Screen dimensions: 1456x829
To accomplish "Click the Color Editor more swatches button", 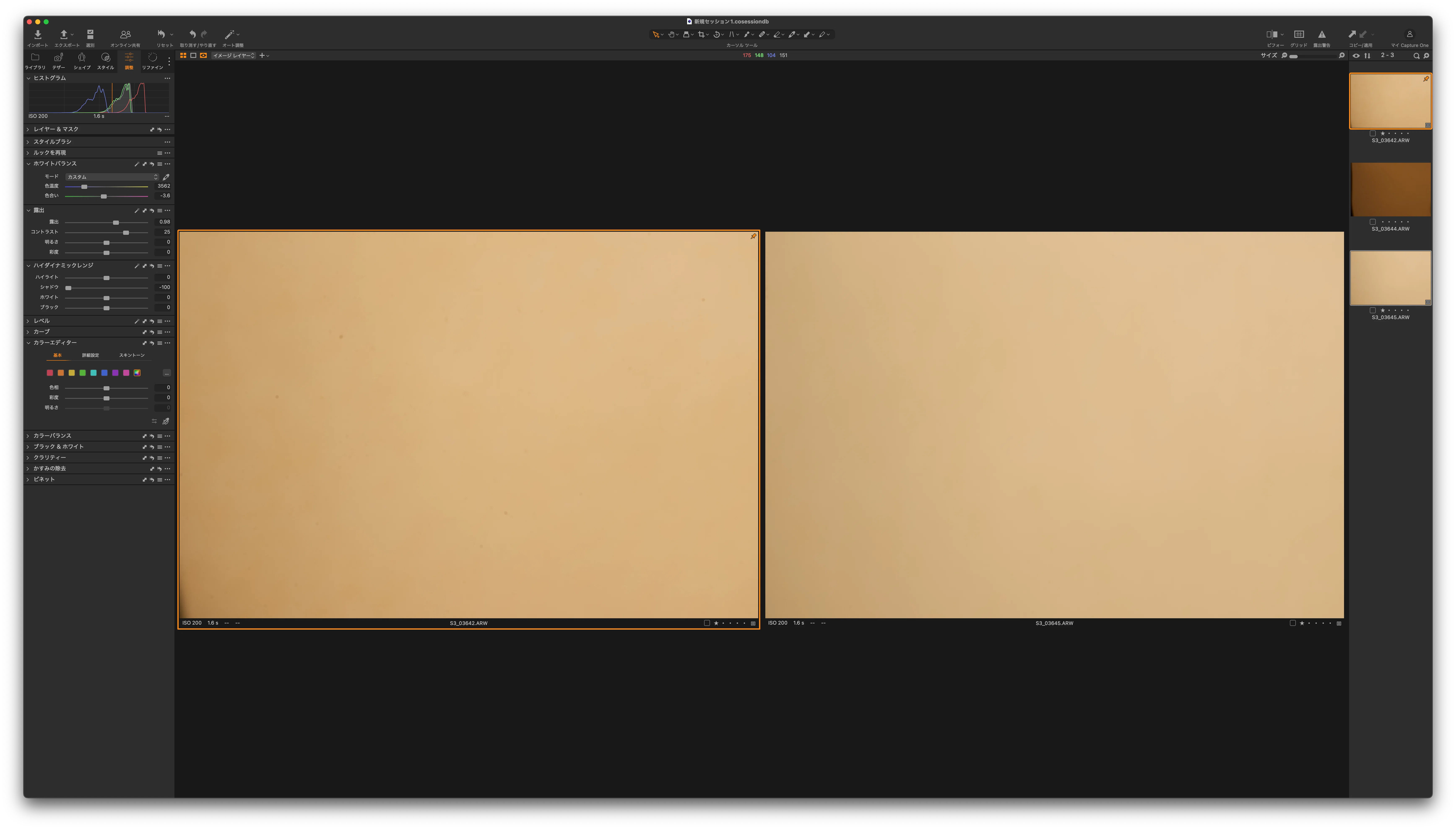I will click(x=167, y=373).
